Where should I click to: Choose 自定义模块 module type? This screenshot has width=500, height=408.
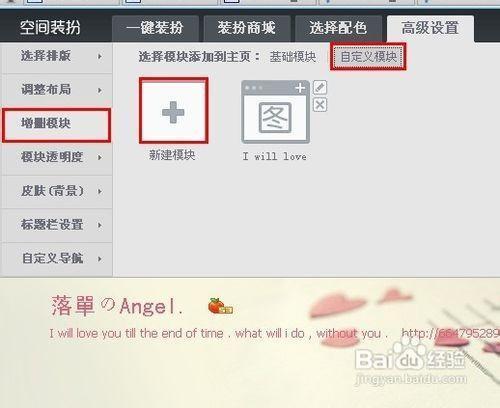(x=368, y=56)
